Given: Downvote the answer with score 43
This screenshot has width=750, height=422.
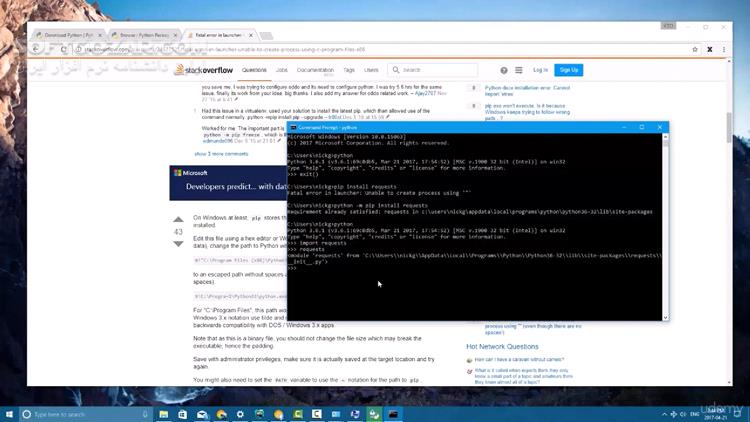Looking at the screenshot, I should tap(178, 244).
